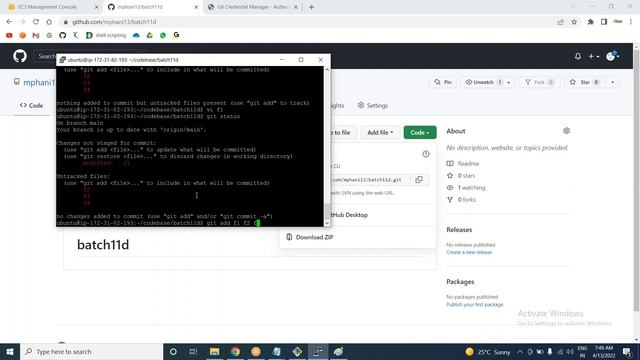Viewport: 640px width, 360px height.
Task: Click the taskbar search box
Action: point(91,351)
